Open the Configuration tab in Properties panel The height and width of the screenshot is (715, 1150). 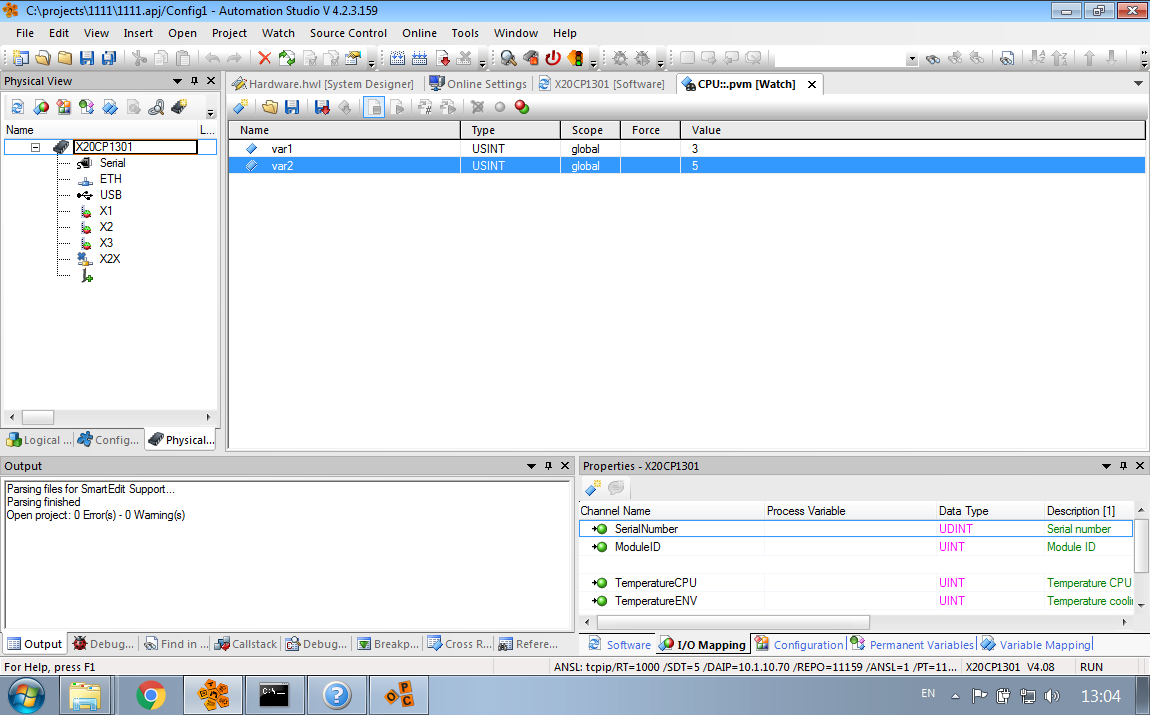click(799, 645)
